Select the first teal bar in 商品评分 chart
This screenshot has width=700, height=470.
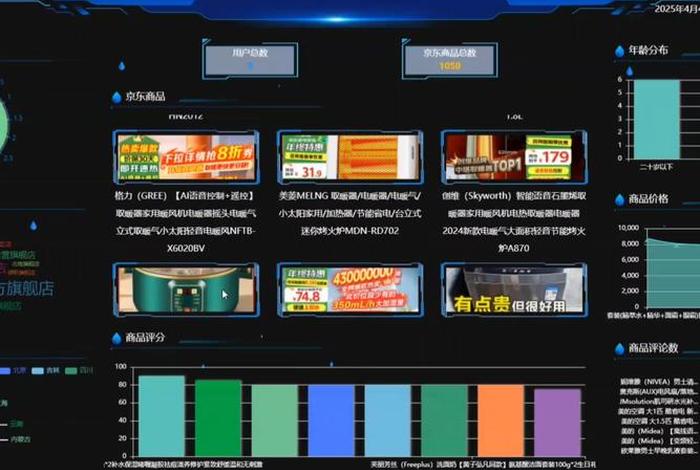(x=162, y=416)
